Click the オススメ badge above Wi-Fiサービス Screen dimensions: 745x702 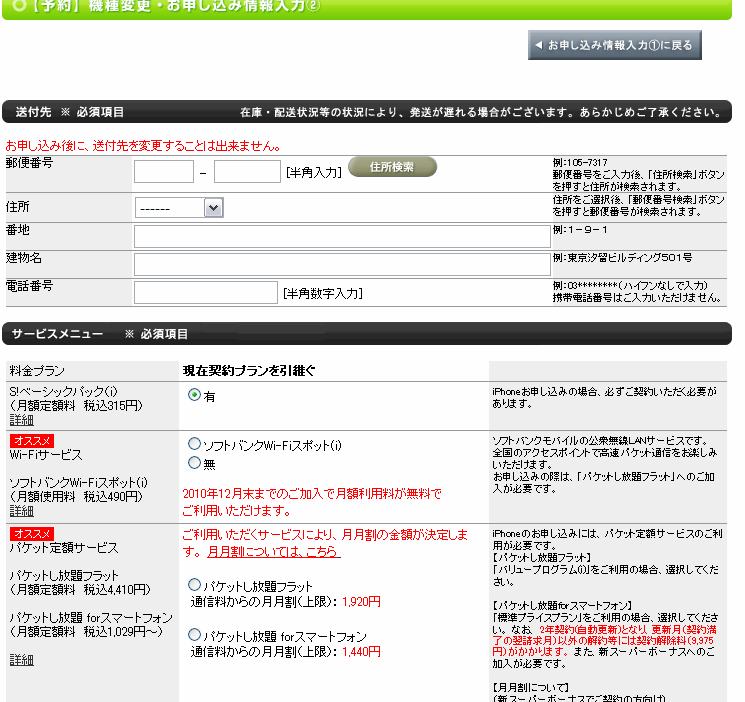31,440
